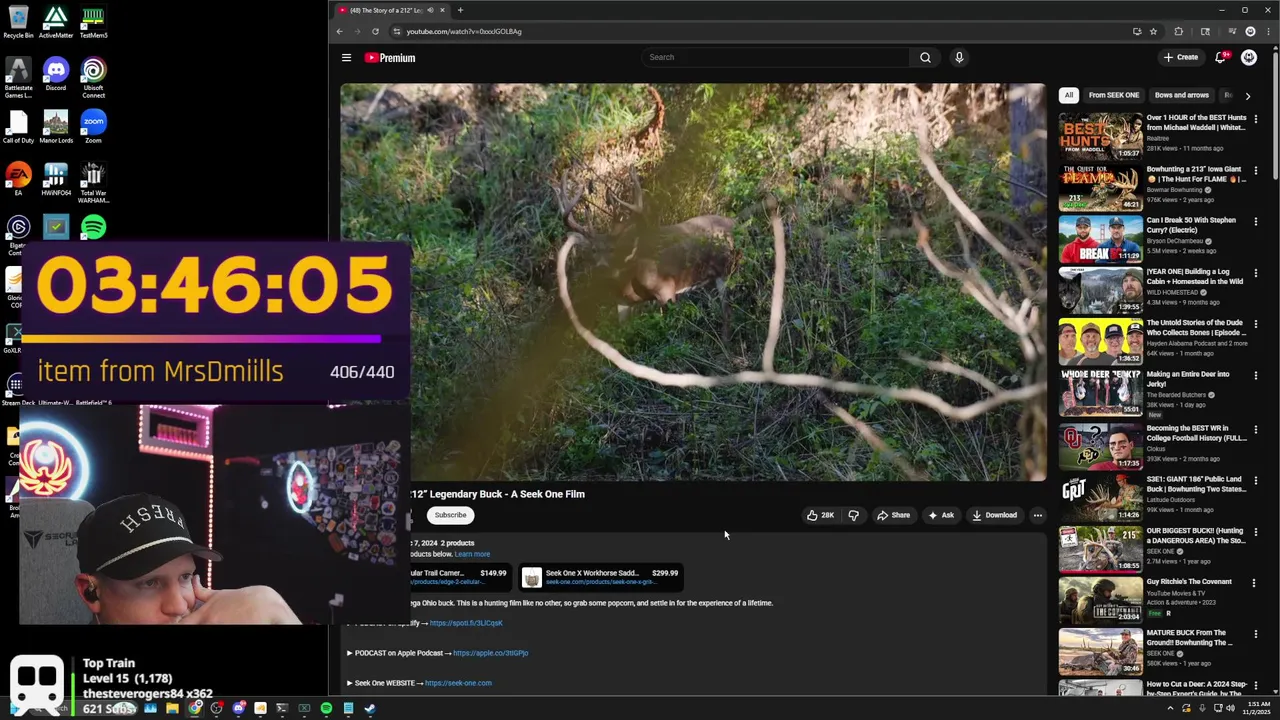The height and width of the screenshot is (720, 1280).
Task: Expand PODCAST on Apple Podcast line
Action: pos(438,653)
